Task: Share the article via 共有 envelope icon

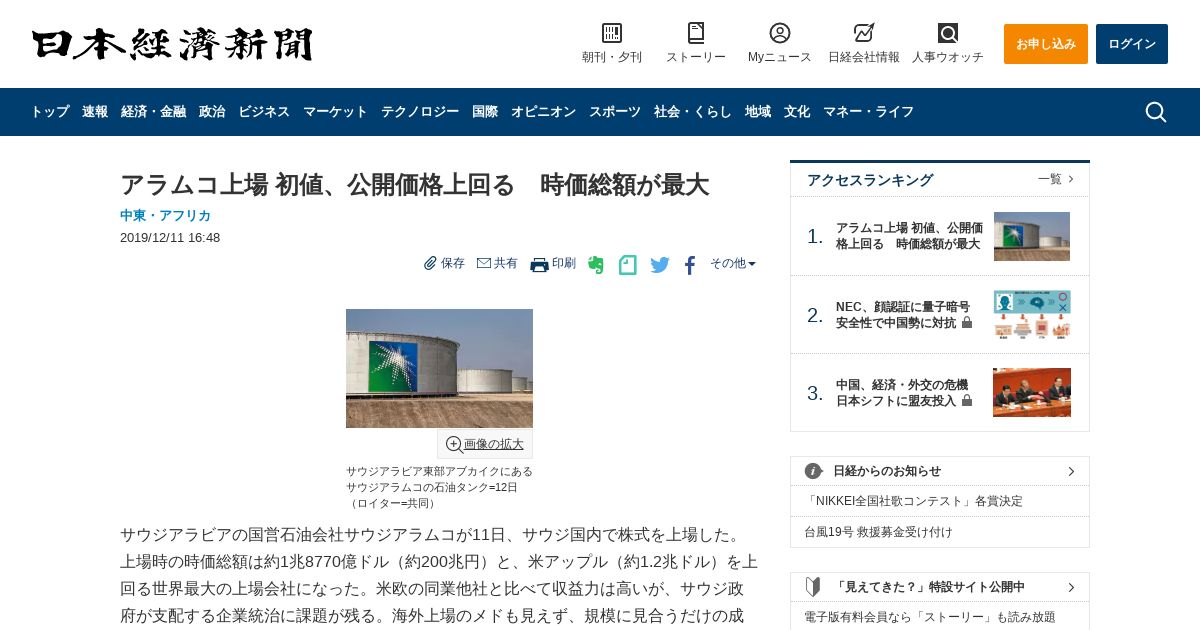Action: coord(484,263)
